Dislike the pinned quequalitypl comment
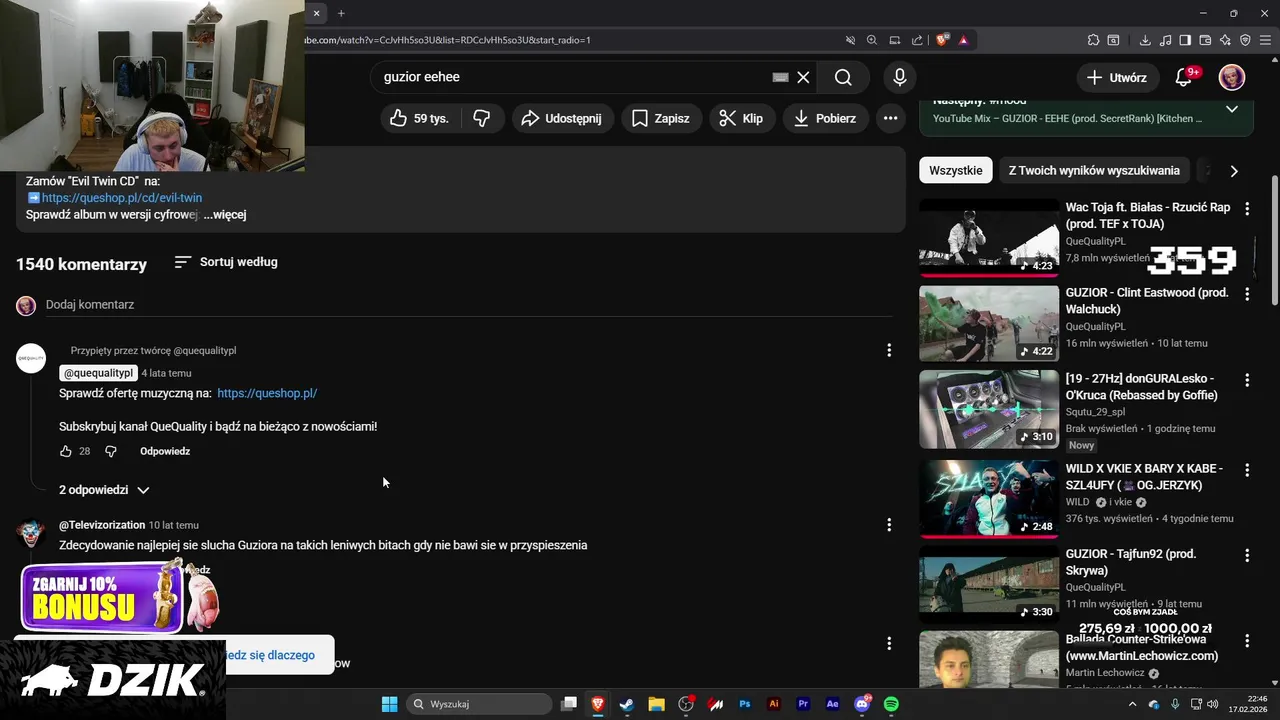This screenshot has height=720, width=1280. coord(111,451)
